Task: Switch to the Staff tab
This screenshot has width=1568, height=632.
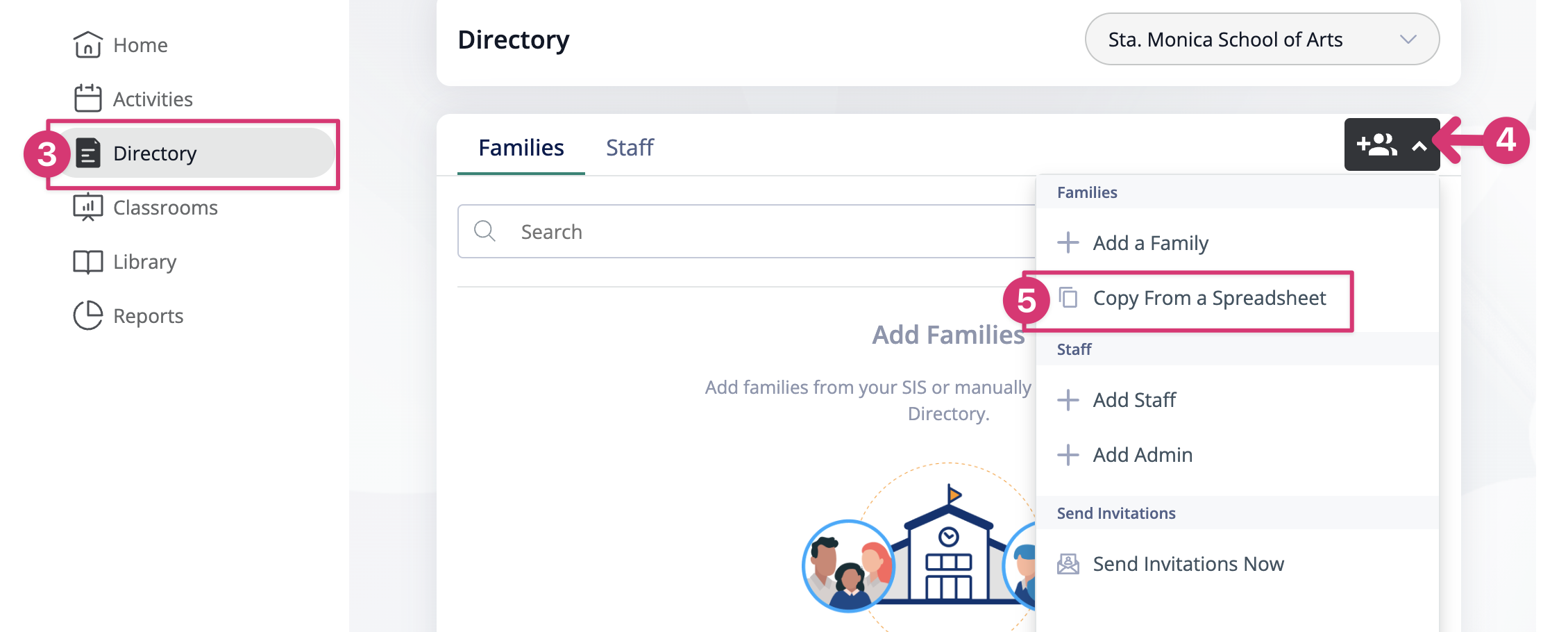Action: [x=630, y=148]
